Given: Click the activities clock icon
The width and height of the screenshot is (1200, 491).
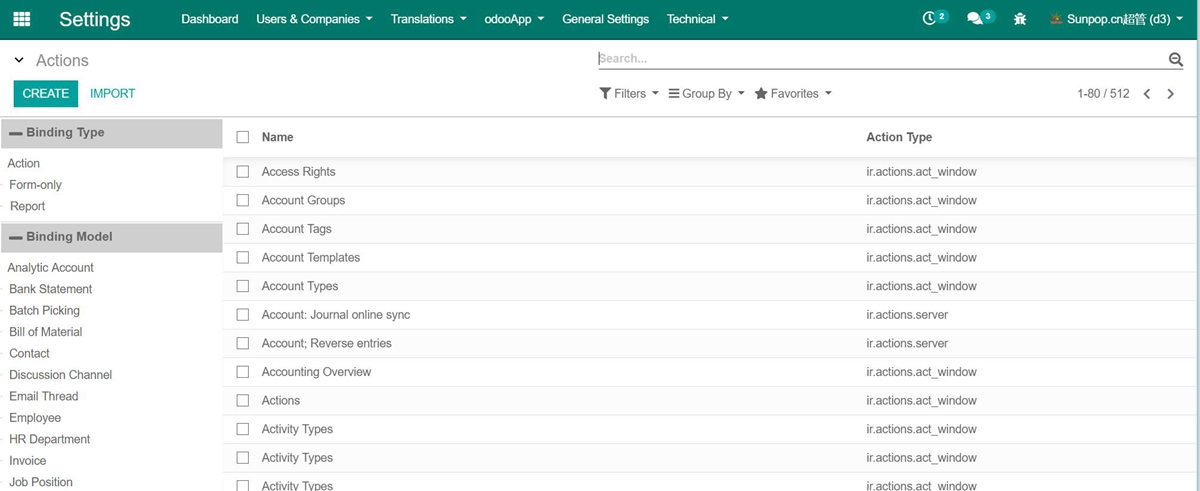Looking at the screenshot, I should (x=930, y=19).
